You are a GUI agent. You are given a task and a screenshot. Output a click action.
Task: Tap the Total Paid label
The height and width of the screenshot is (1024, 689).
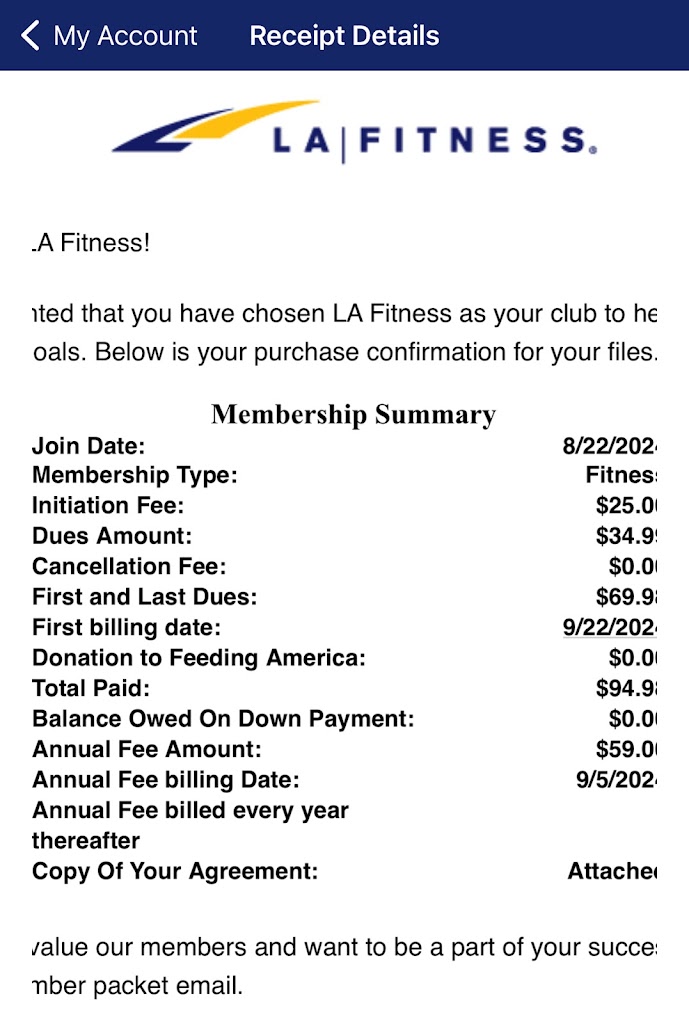[x=89, y=688]
